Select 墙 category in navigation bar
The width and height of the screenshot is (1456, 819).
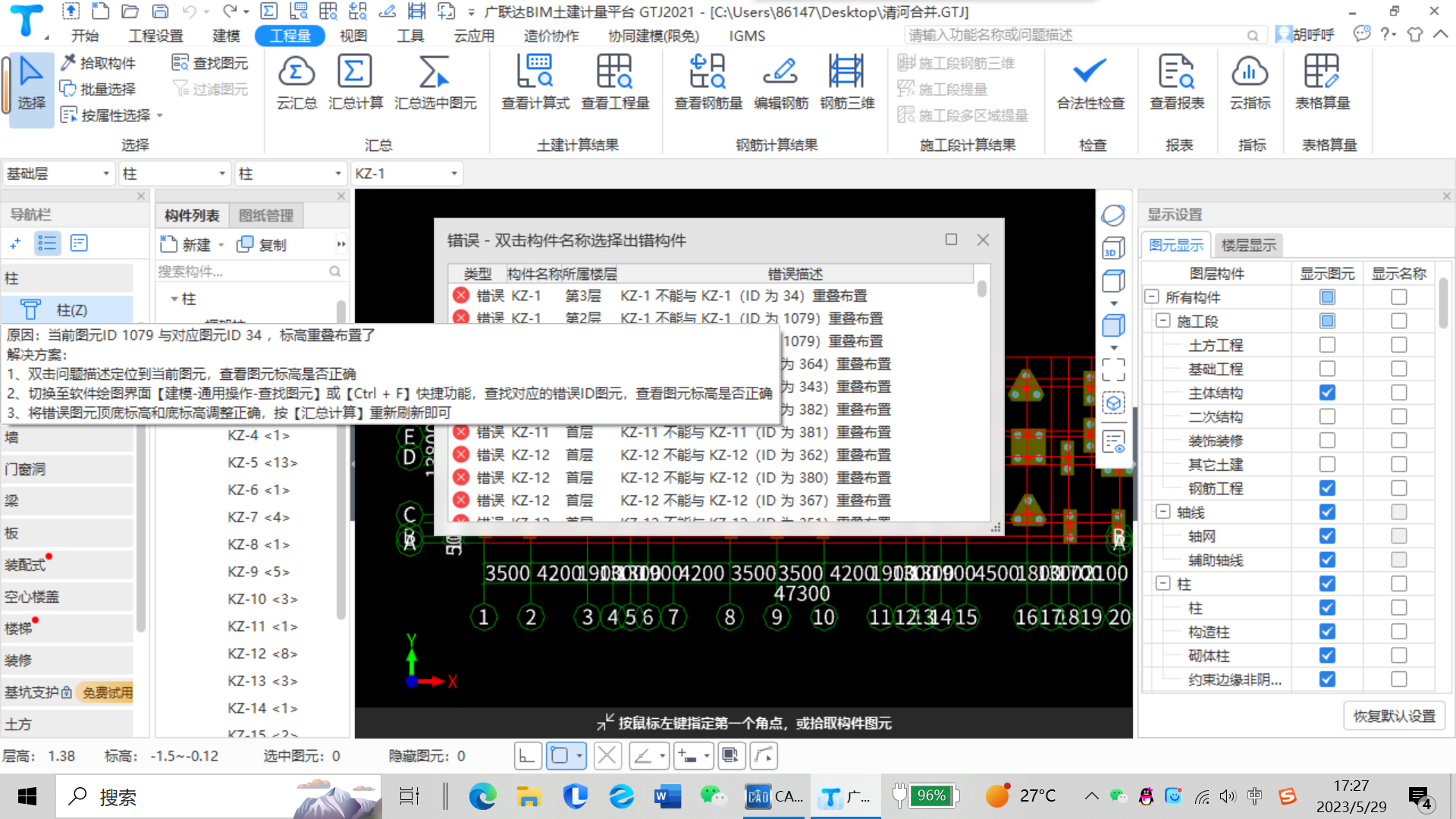pyautogui.click(x=68, y=437)
